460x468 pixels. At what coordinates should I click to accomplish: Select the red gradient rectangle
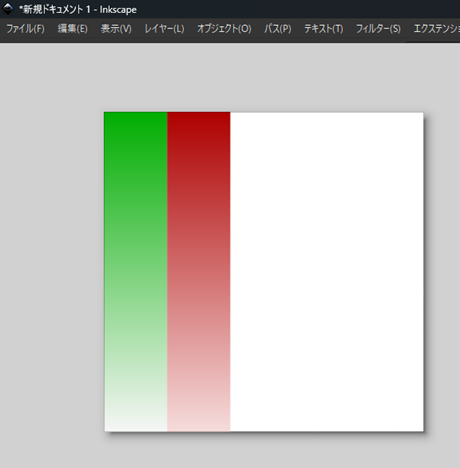(199, 272)
